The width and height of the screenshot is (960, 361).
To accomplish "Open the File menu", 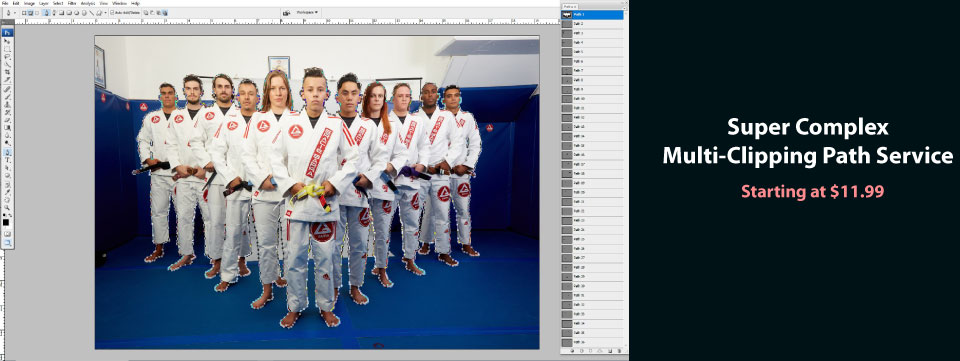I will point(6,3).
